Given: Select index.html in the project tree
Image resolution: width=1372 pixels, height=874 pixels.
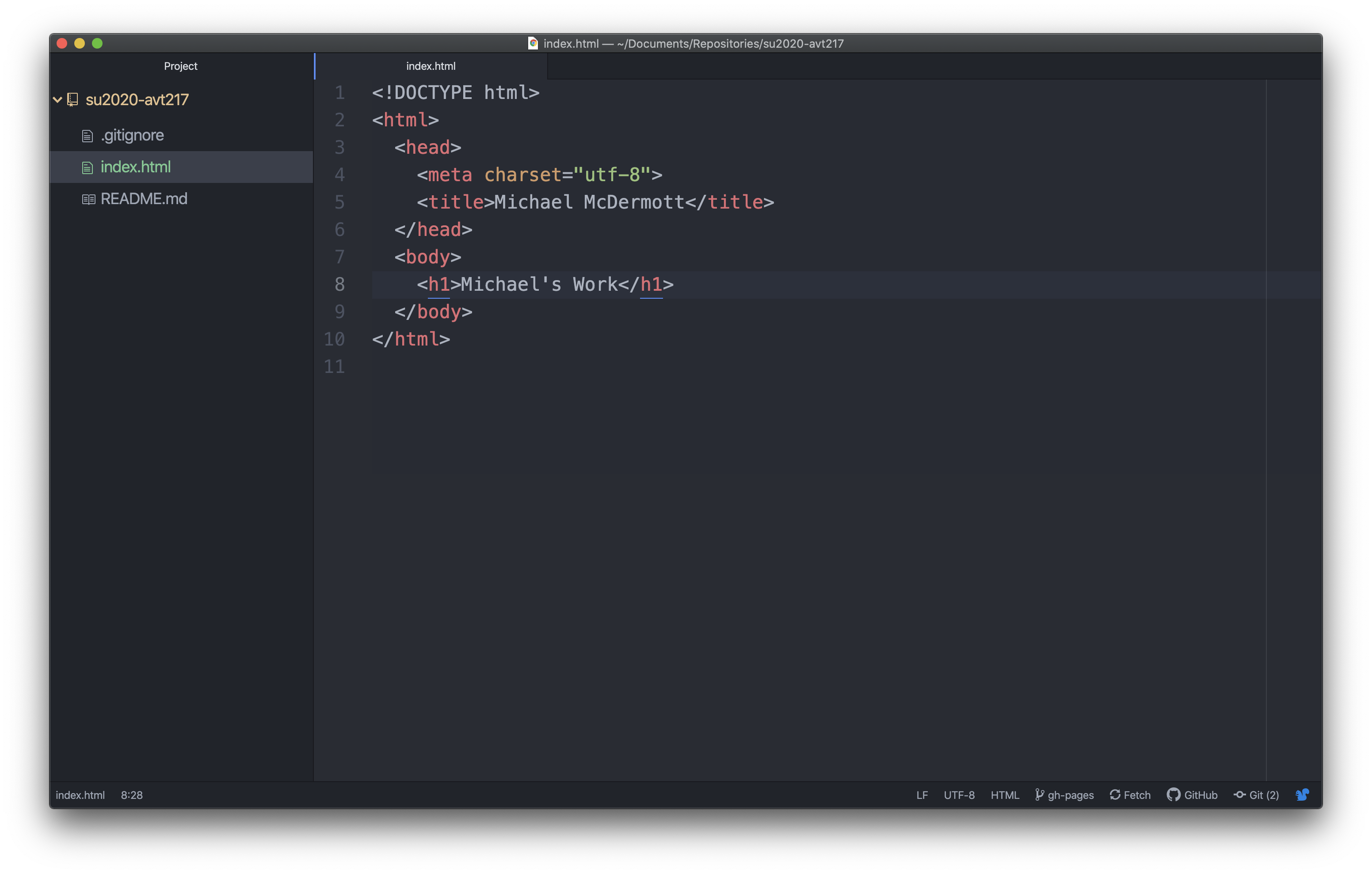Looking at the screenshot, I should click(x=136, y=167).
